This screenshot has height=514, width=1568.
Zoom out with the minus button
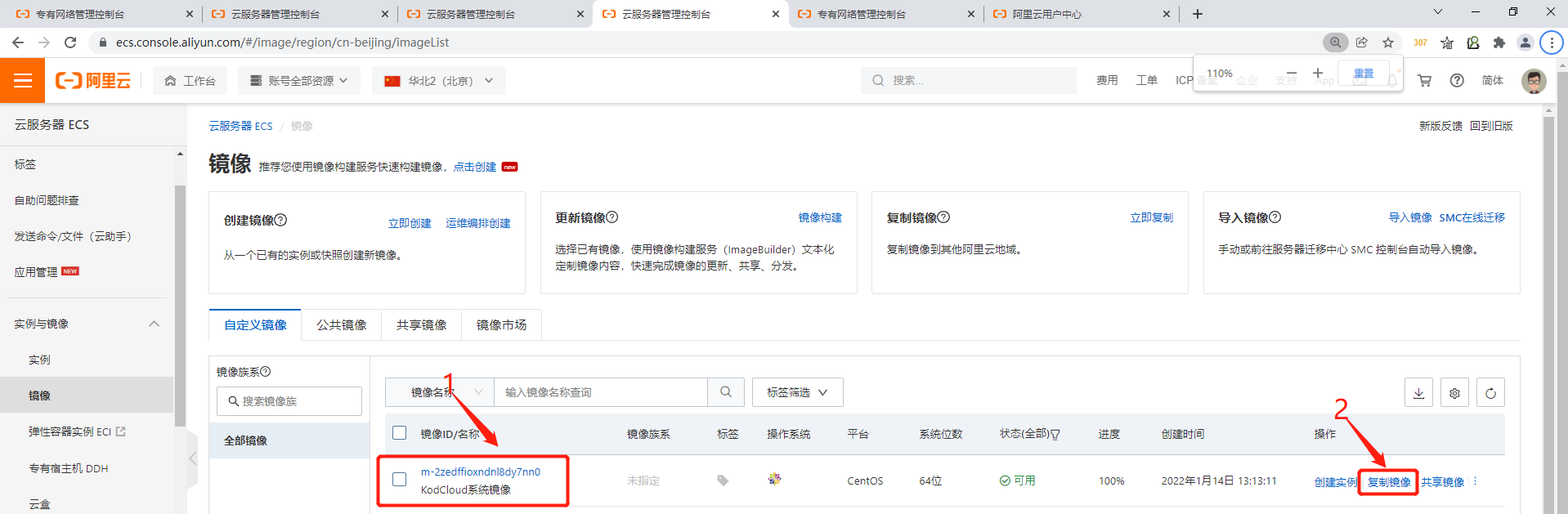(1292, 74)
